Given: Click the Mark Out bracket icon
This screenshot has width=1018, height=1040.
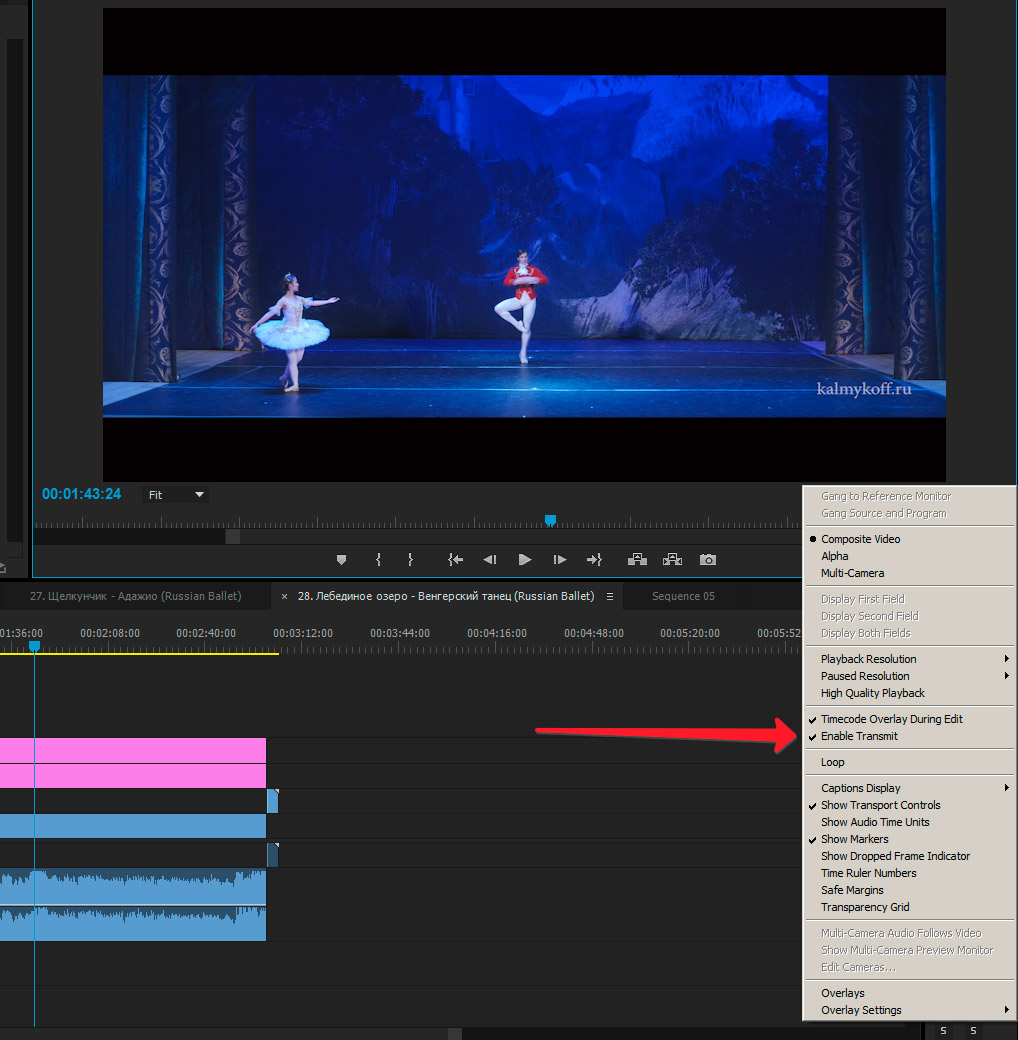Looking at the screenshot, I should coord(411,560).
